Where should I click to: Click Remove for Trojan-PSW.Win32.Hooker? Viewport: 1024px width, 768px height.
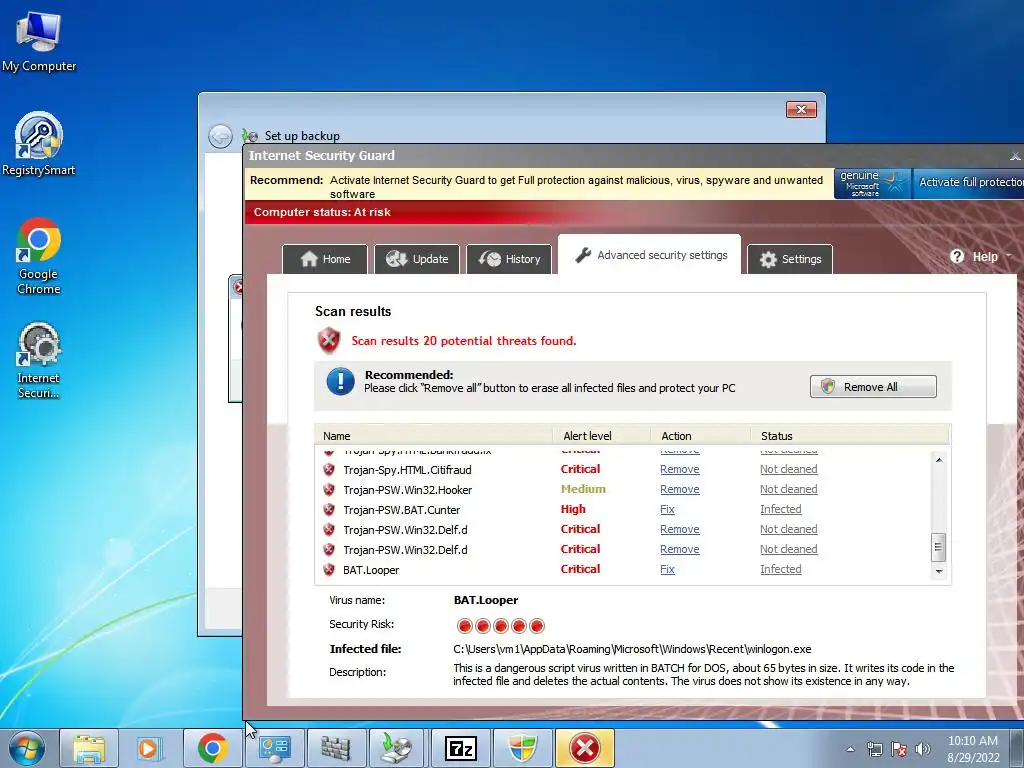coord(679,490)
